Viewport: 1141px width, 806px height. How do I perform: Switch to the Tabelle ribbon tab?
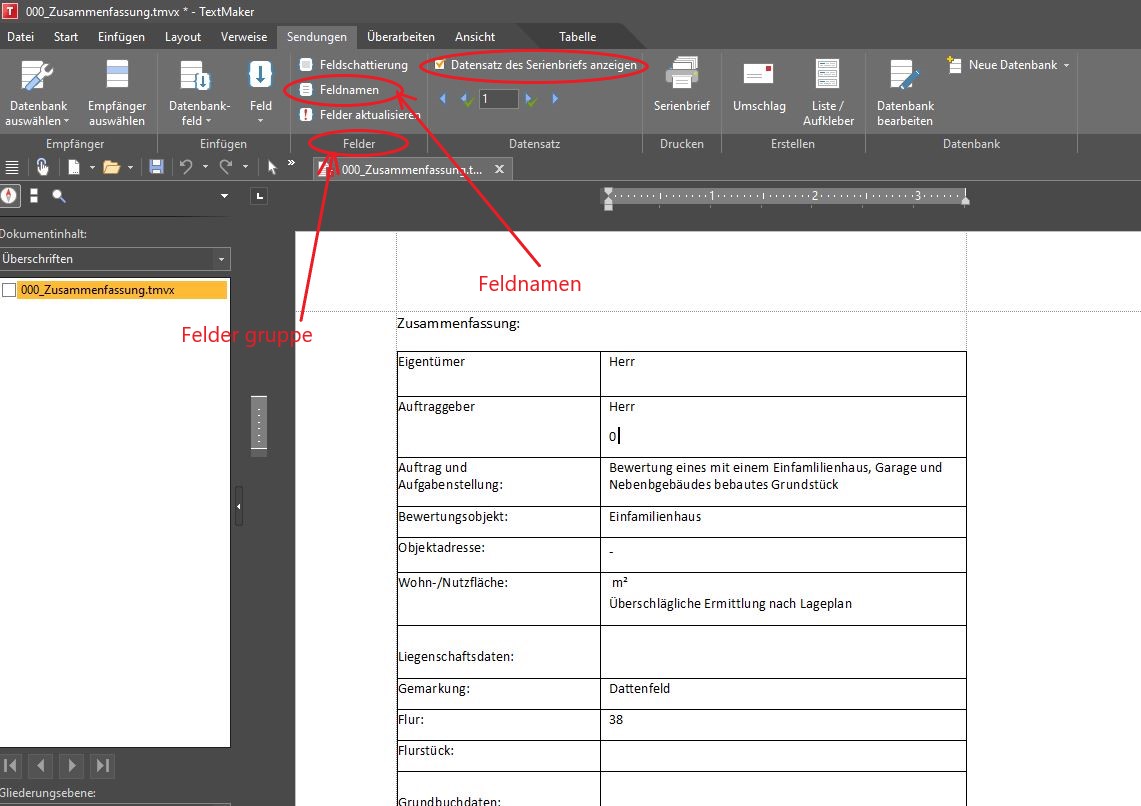click(577, 36)
